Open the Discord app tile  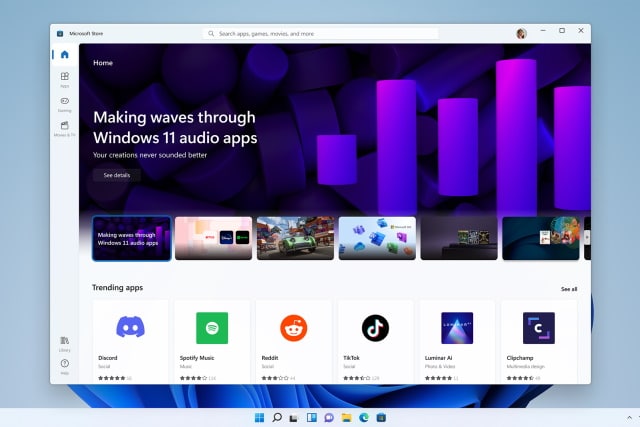[130, 340]
